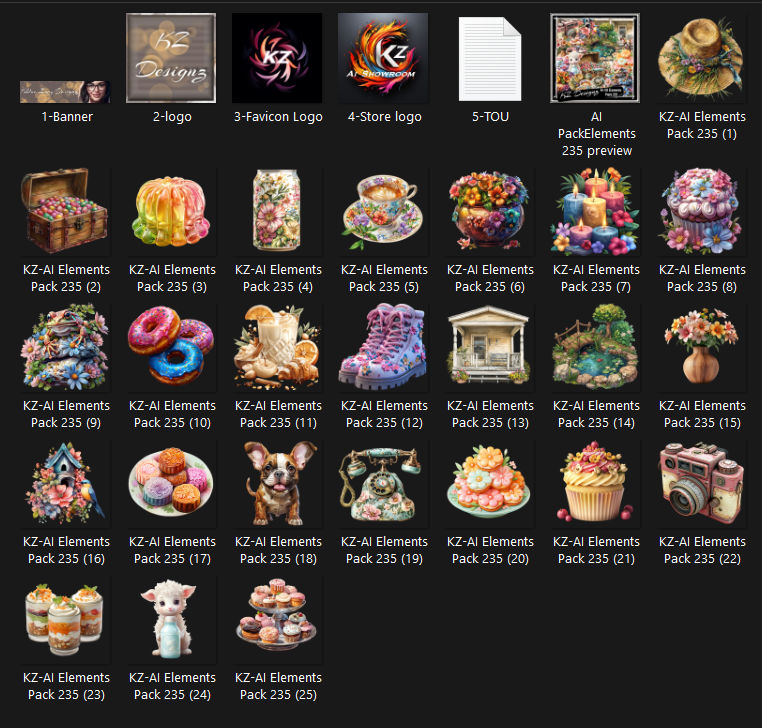Screen dimensions: 762x728
Task: Open the 2-logo KZ Designz thumbnail
Action: pos(171,58)
